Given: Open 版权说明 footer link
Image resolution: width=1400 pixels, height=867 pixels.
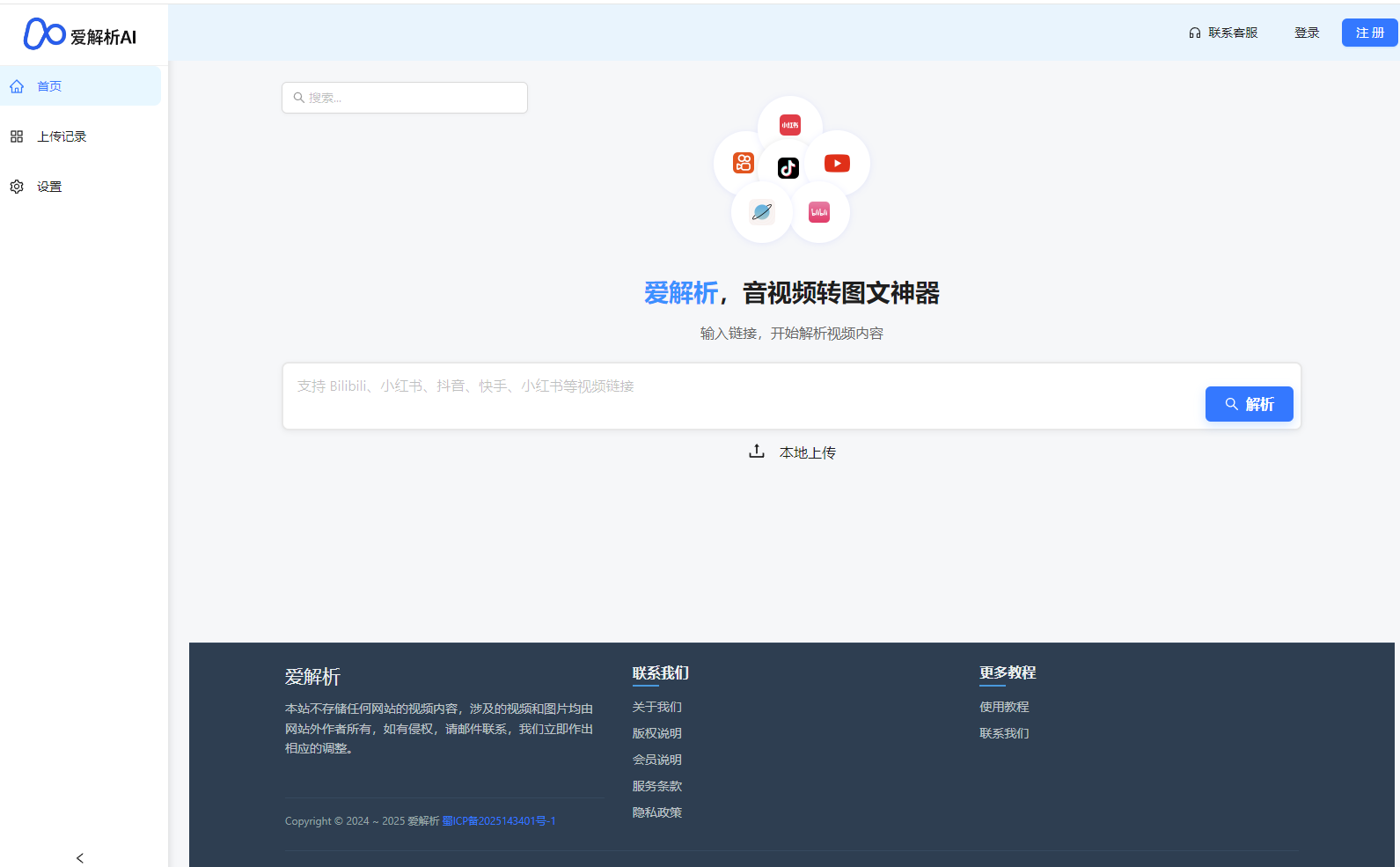Looking at the screenshot, I should [657, 733].
